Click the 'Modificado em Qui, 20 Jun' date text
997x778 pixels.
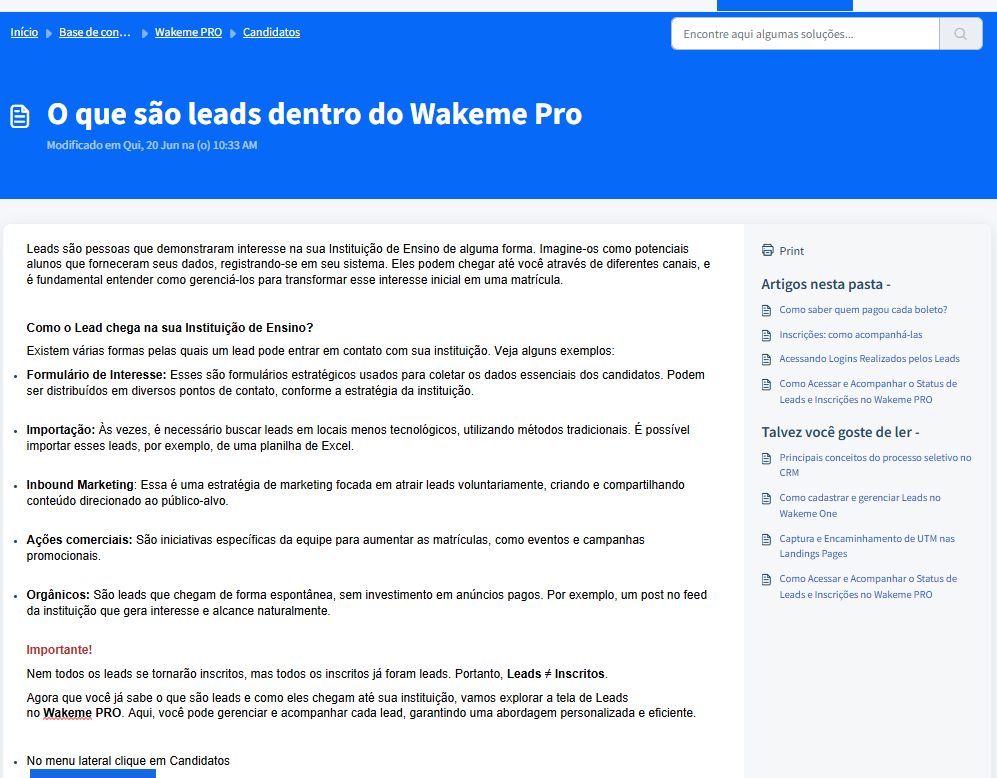click(152, 146)
